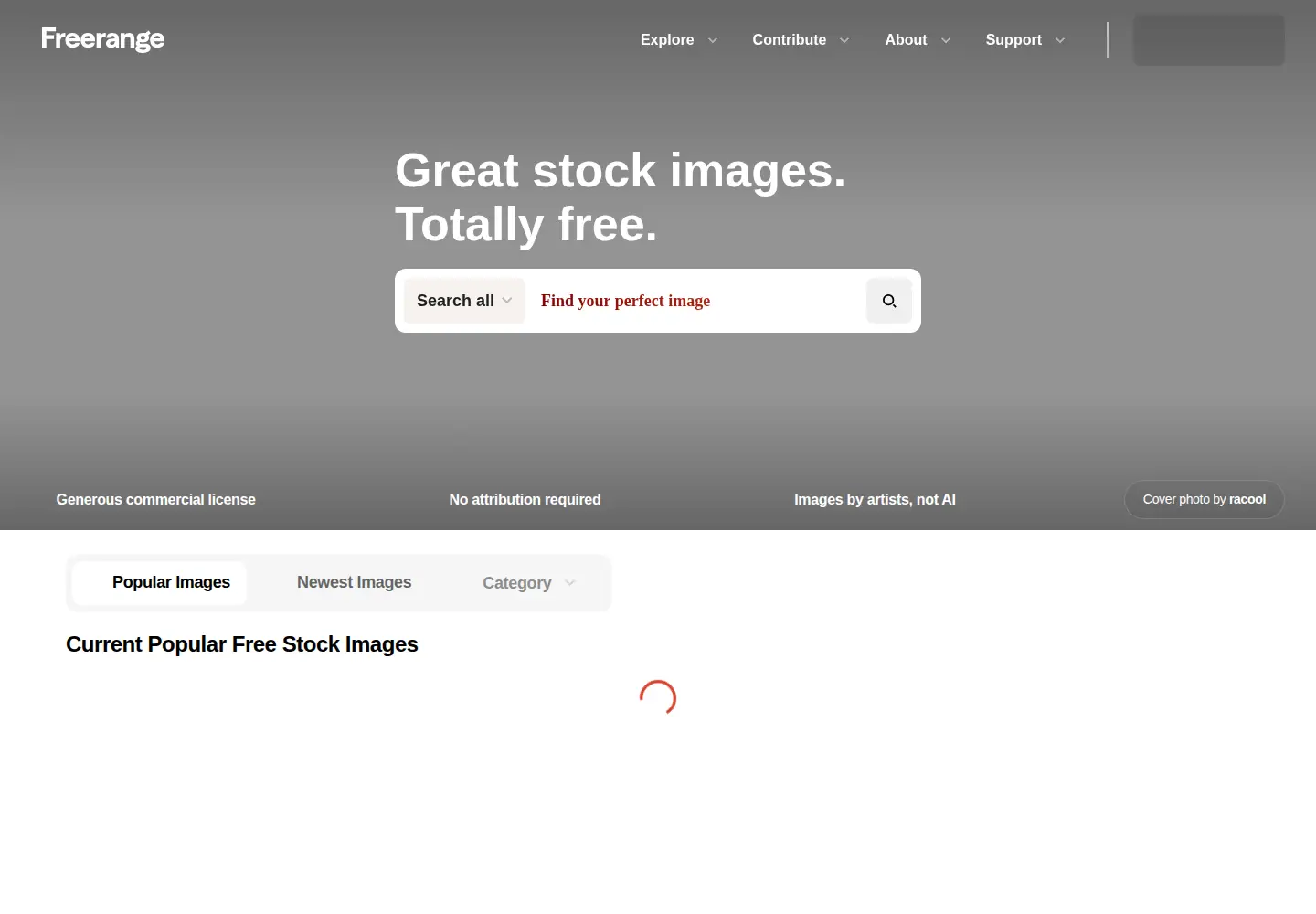The image size is (1316, 914).
Task: Open the Cover photo by racool credit
Action: 1204,500
